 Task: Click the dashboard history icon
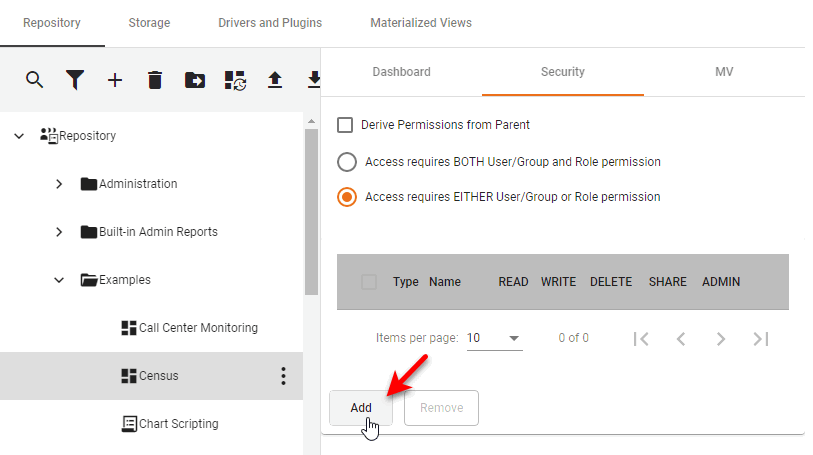coord(235,80)
